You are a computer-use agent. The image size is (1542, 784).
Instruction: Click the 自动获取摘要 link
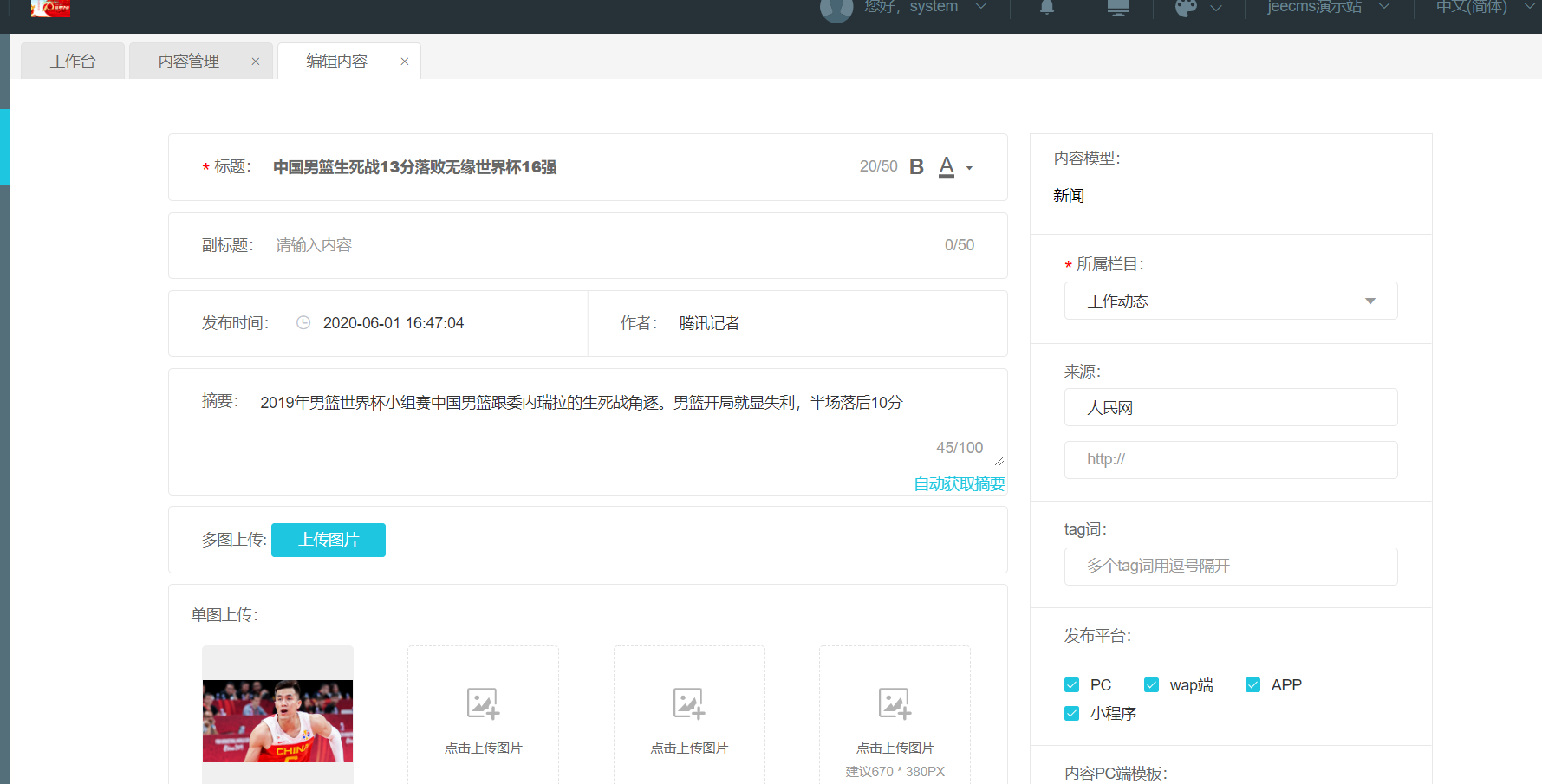click(959, 484)
